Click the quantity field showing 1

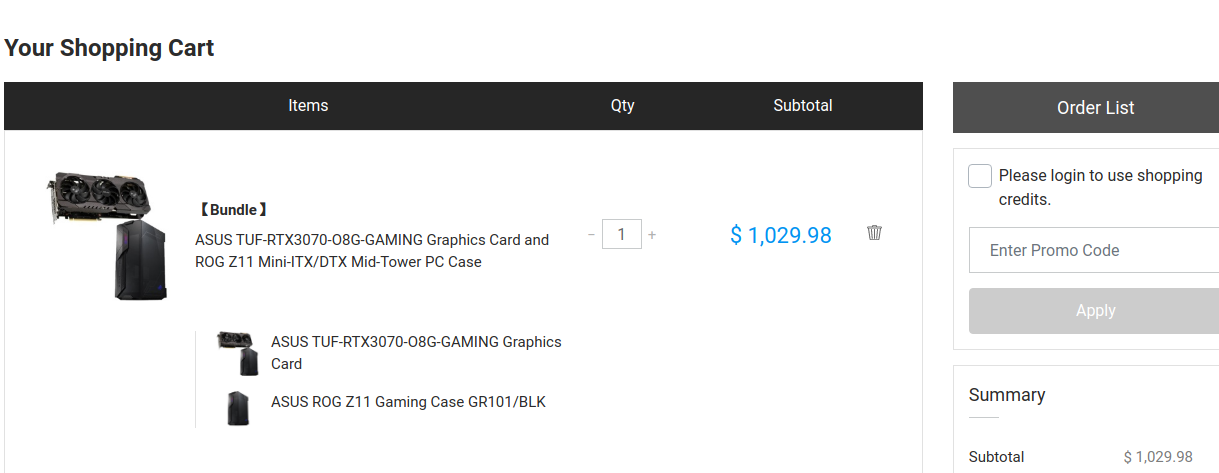click(622, 235)
